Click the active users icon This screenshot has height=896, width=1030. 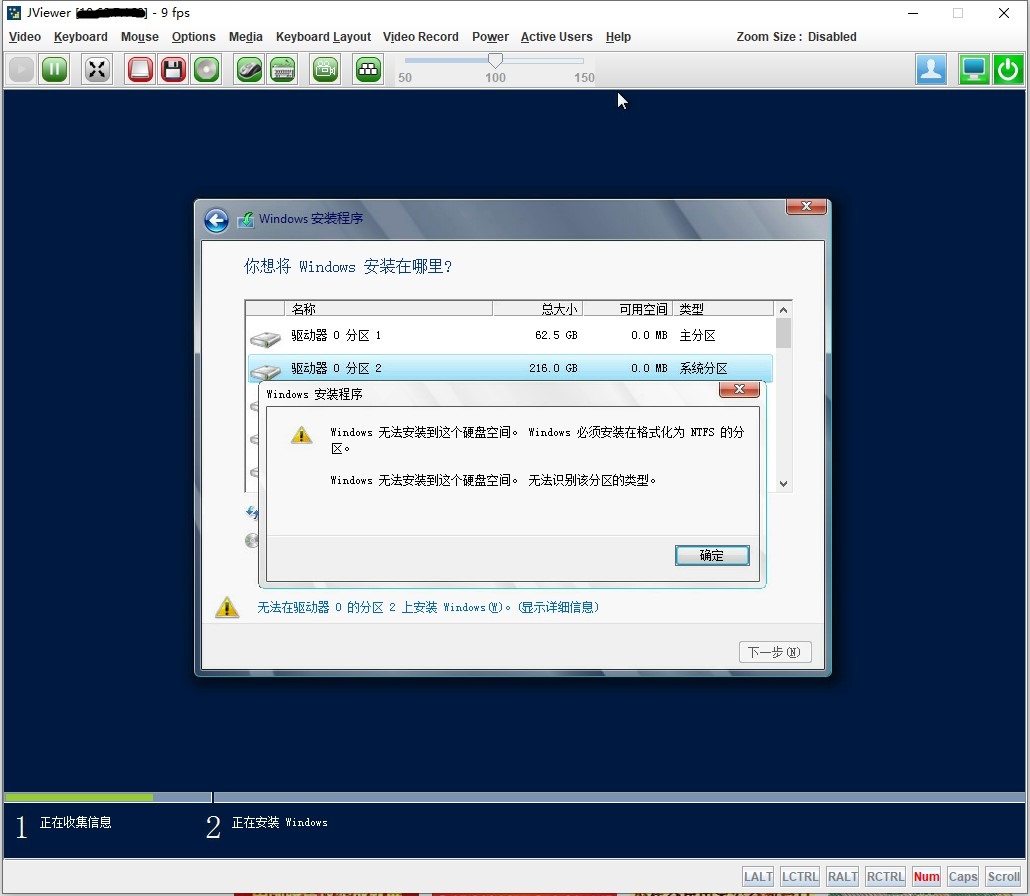(931, 69)
